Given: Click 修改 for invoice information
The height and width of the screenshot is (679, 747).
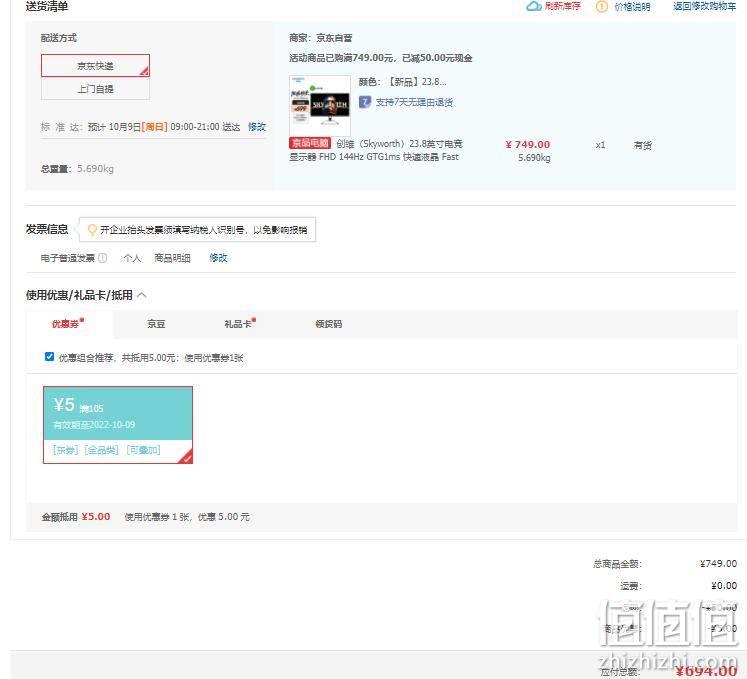Looking at the screenshot, I should [x=218, y=258].
